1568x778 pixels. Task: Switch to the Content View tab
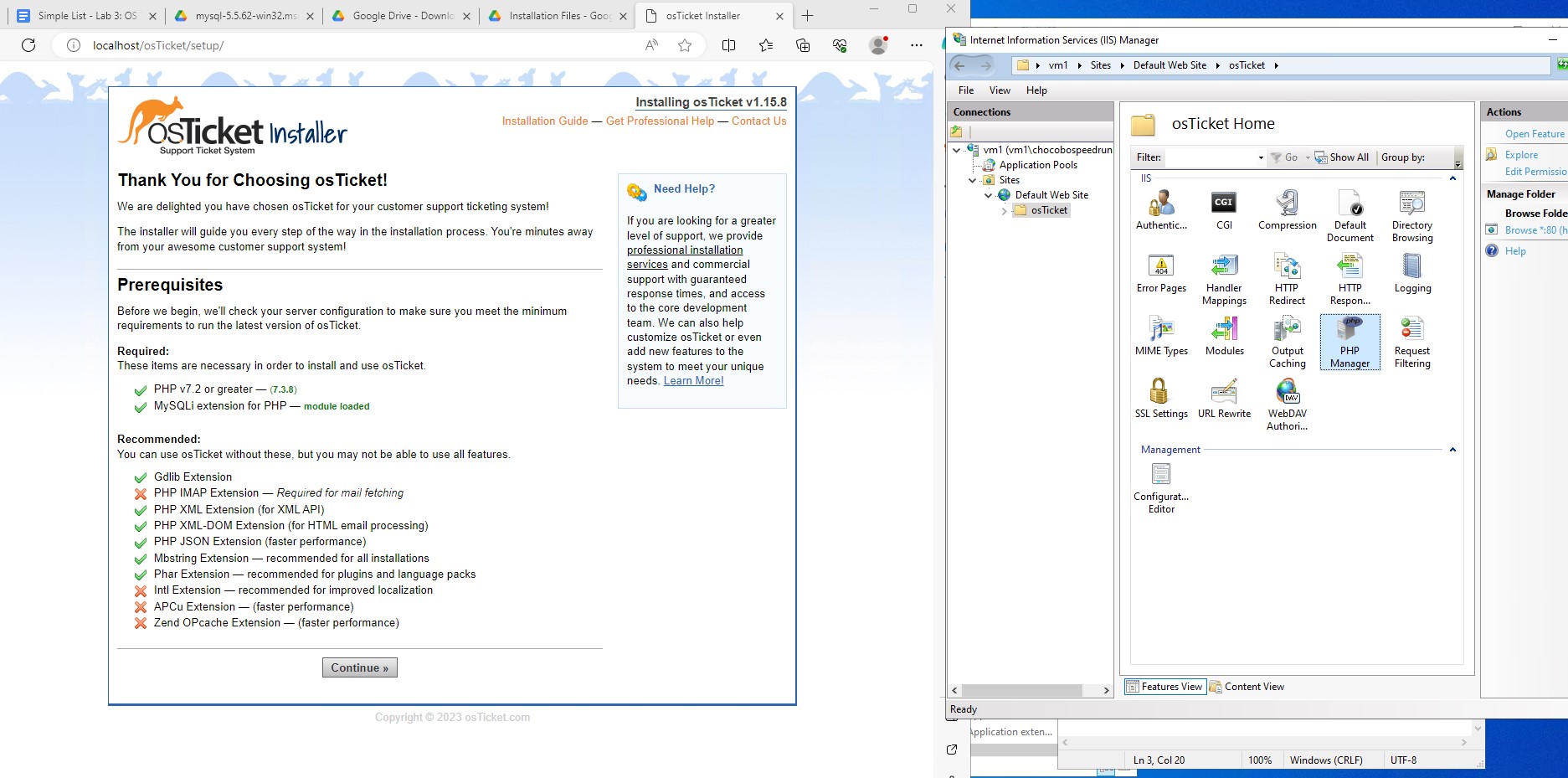click(x=1247, y=687)
